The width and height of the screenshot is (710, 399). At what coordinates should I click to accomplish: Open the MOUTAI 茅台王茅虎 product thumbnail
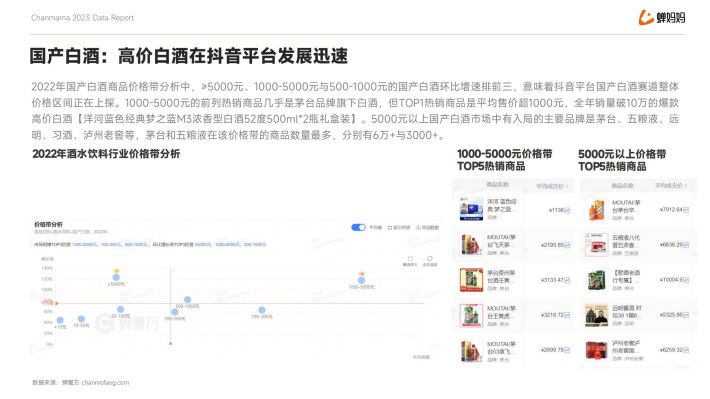(x=471, y=315)
